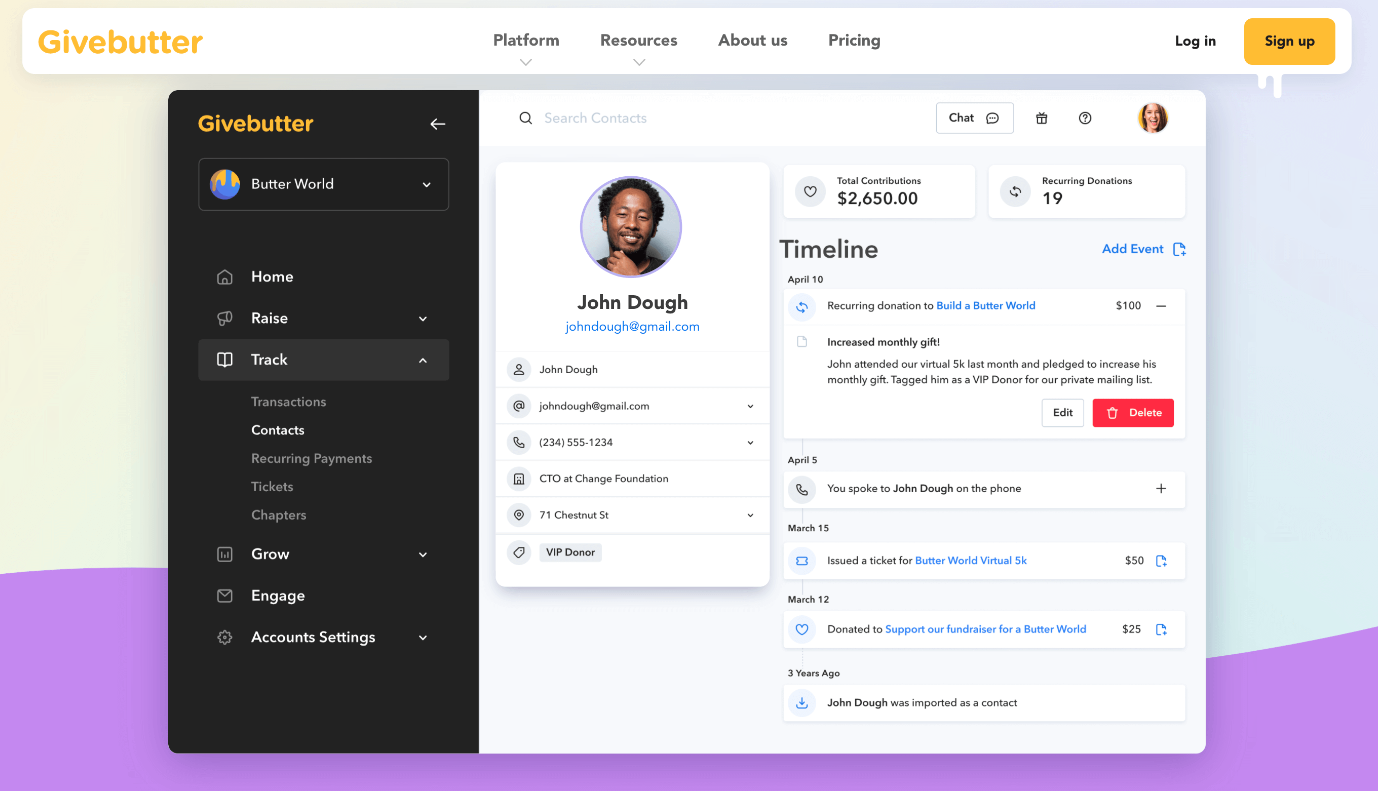The height and width of the screenshot is (791, 1378).
Task: Click the red Delete button
Action: (1133, 413)
